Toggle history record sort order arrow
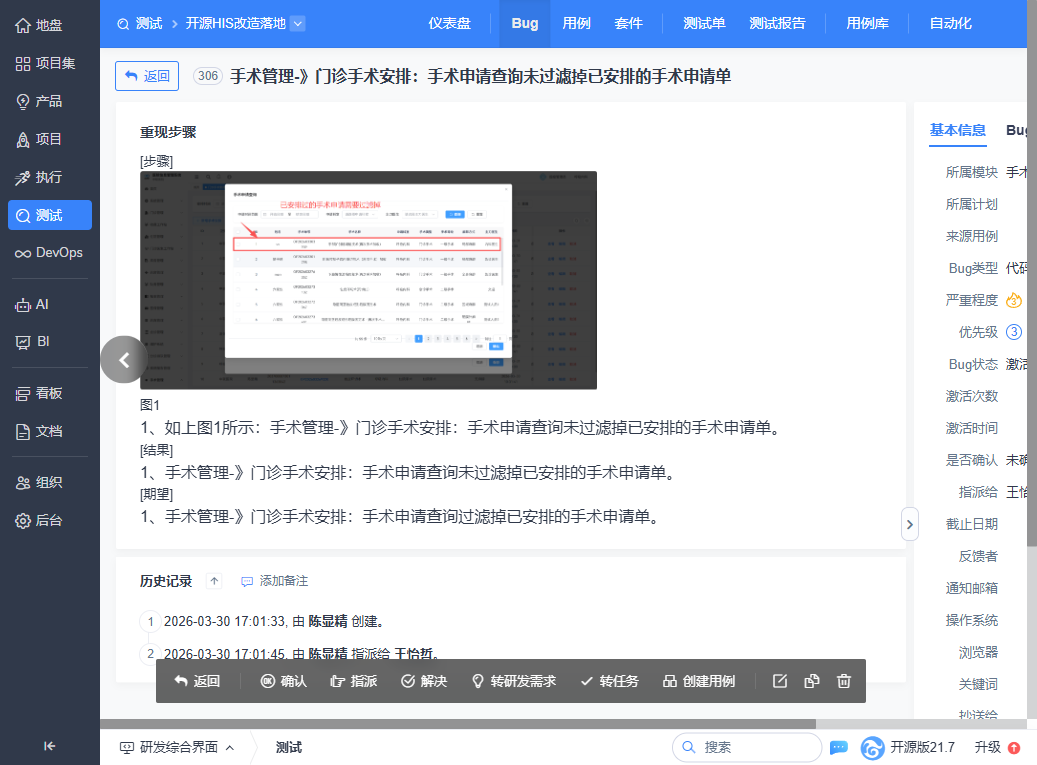The width and height of the screenshot is (1037, 765). [x=214, y=581]
